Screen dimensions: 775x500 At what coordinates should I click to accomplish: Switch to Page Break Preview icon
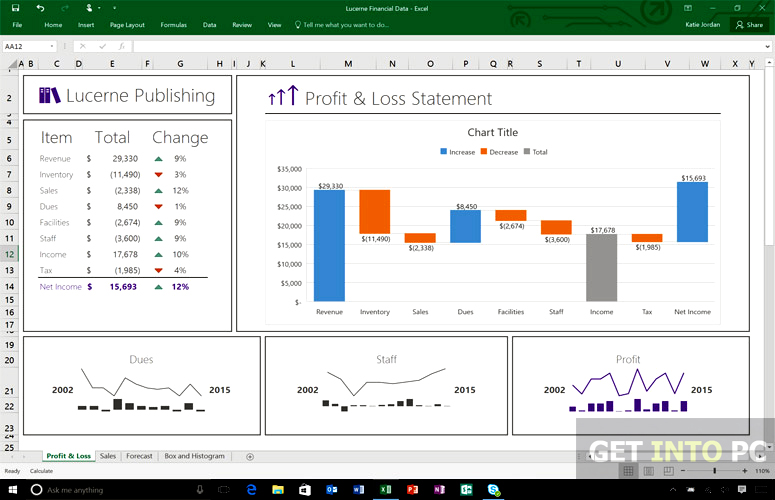click(x=669, y=471)
